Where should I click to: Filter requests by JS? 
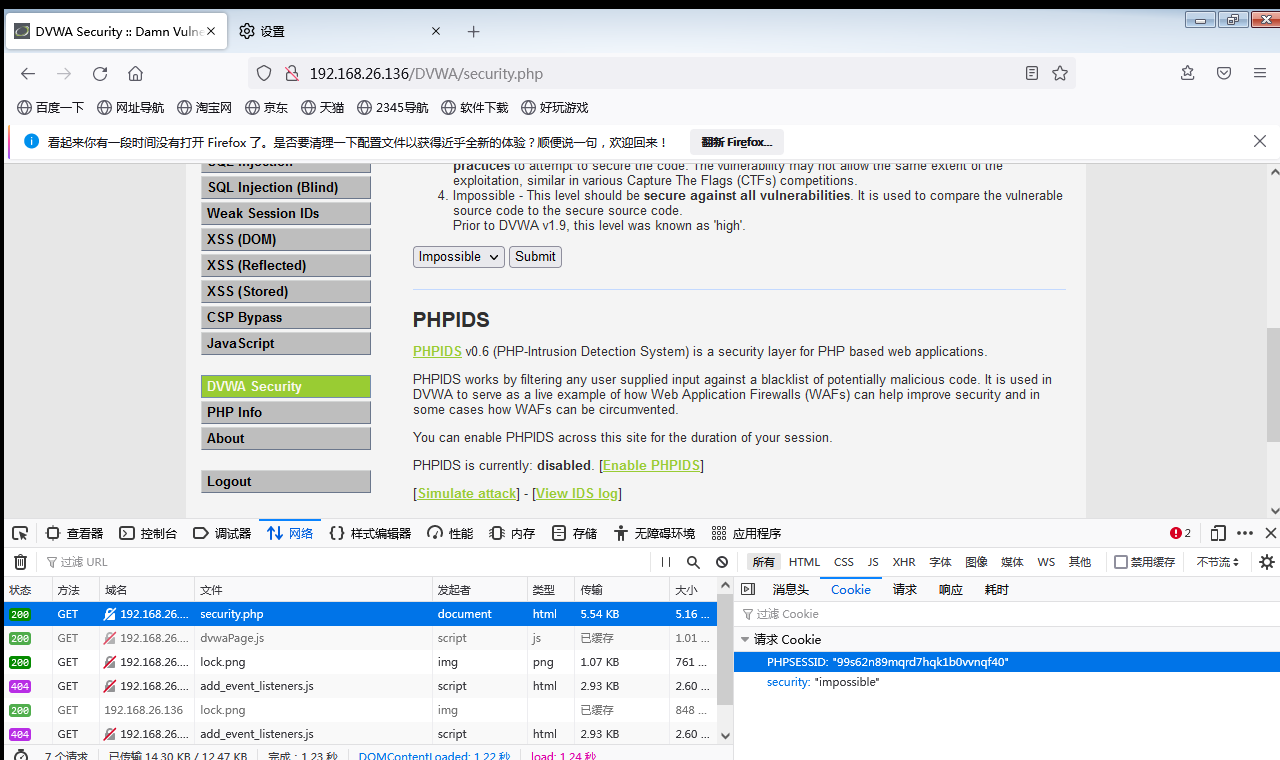(x=873, y=562)
